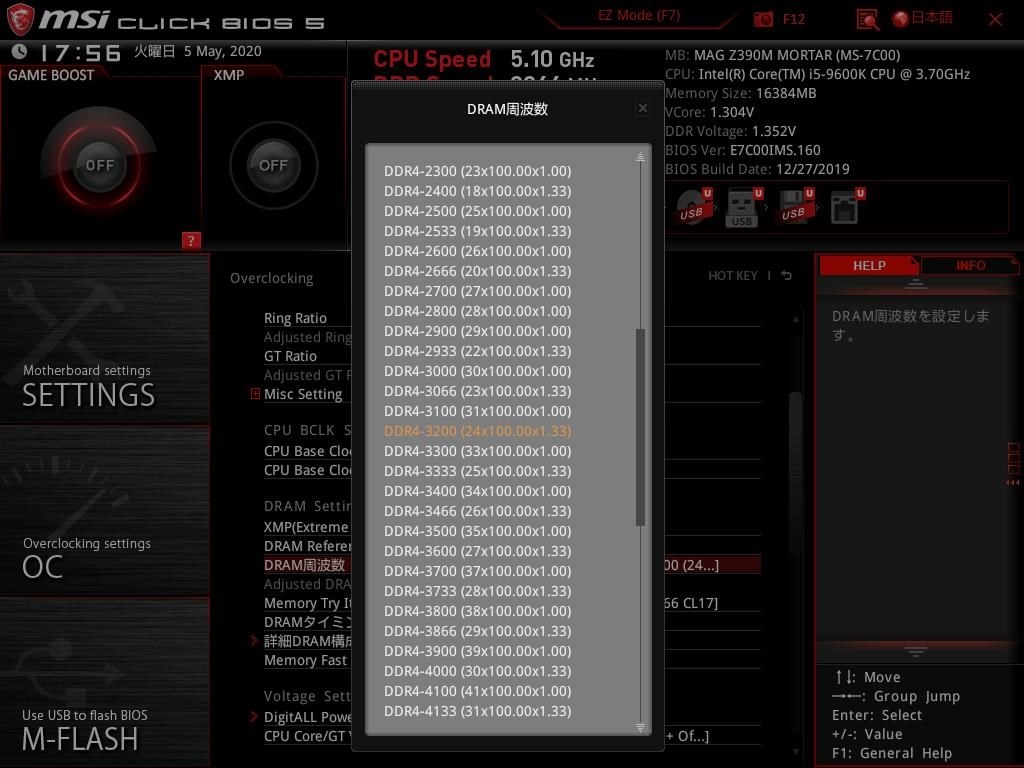Click the hard disk boot priority icon
This screenshot has height=768, width=1024.
coord(846,208)
